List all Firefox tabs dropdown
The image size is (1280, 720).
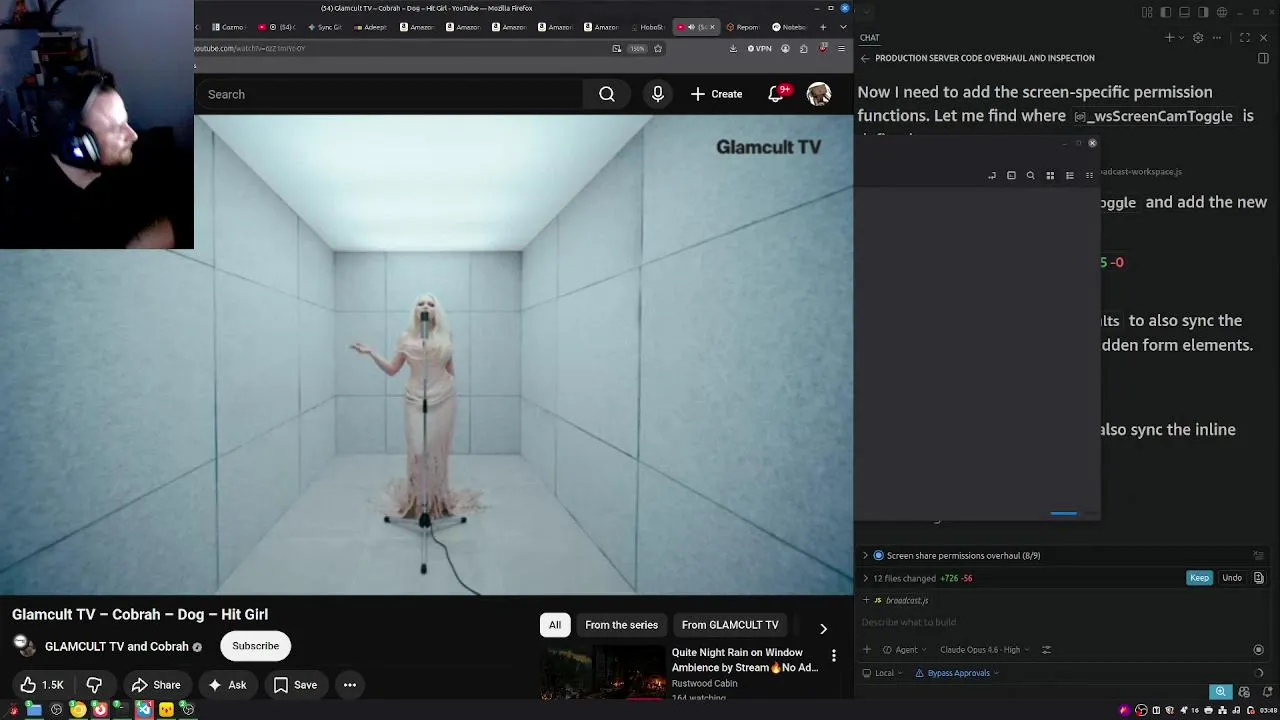843,27
